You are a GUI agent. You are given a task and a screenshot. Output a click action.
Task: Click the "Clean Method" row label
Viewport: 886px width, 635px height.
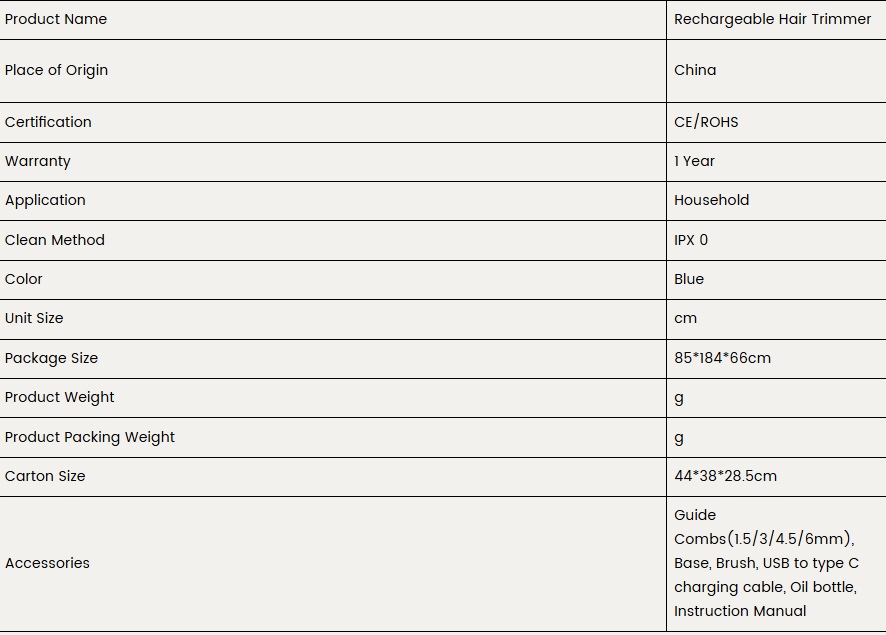pyautogui.click(x=55, y=240)
